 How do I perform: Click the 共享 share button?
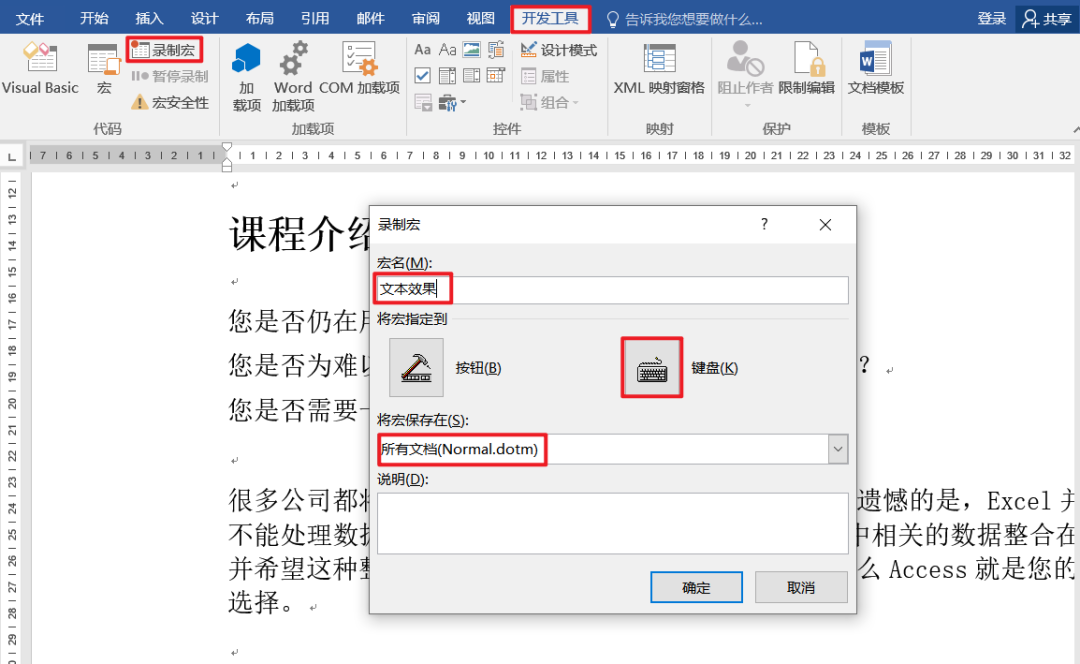(x=1047, y=19)
